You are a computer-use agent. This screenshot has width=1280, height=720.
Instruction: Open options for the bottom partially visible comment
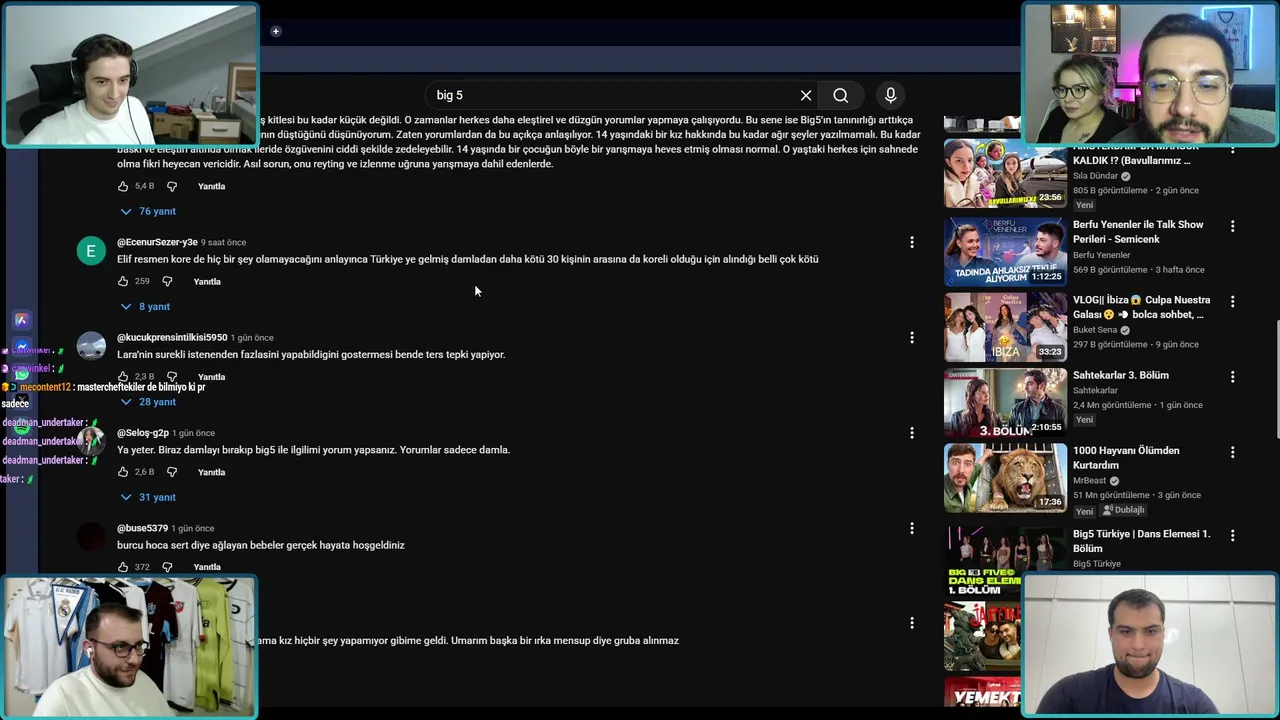pyautogui.click(x=911, y=623)
